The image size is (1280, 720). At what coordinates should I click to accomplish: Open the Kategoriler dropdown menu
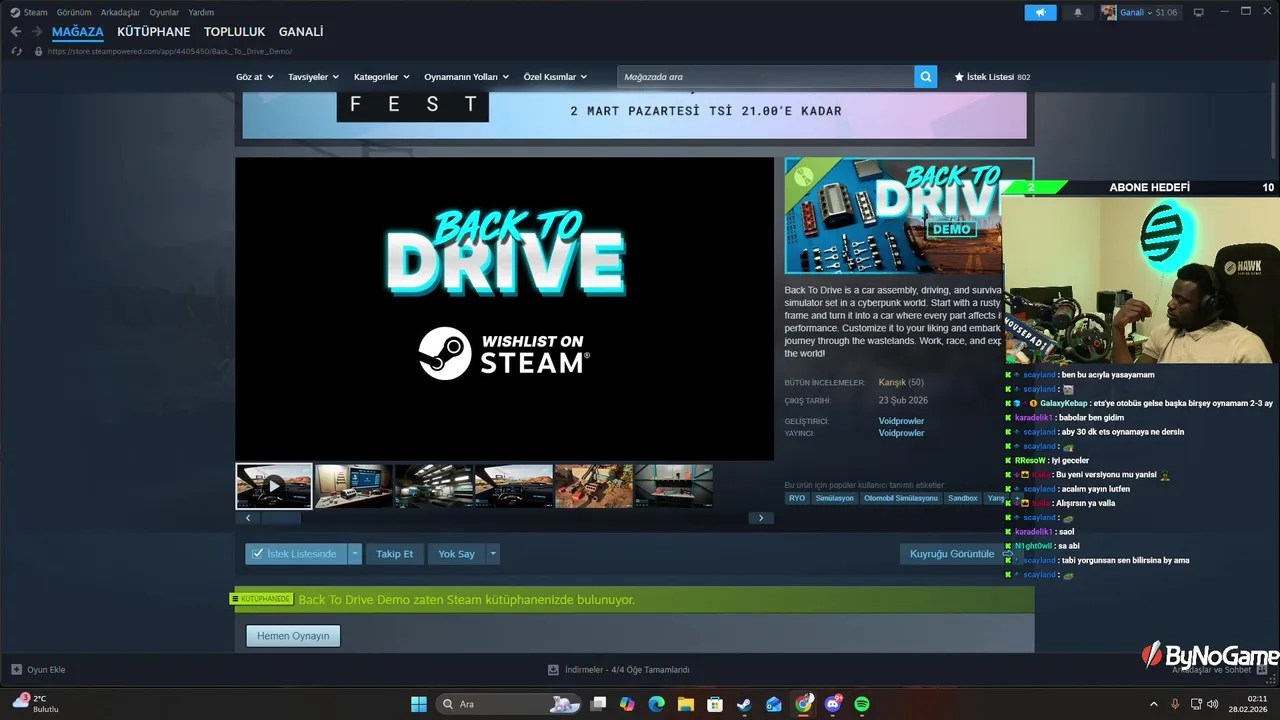[x=382, y=77]
